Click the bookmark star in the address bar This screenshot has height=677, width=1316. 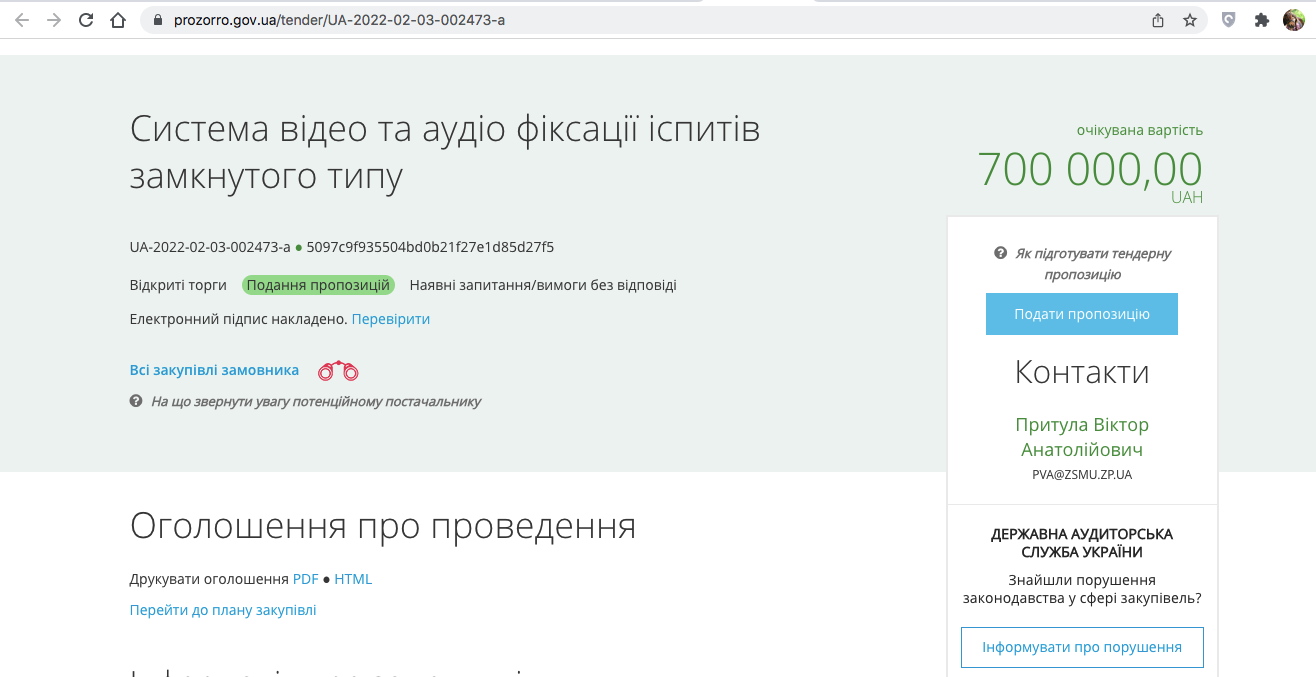(1188, 18)
